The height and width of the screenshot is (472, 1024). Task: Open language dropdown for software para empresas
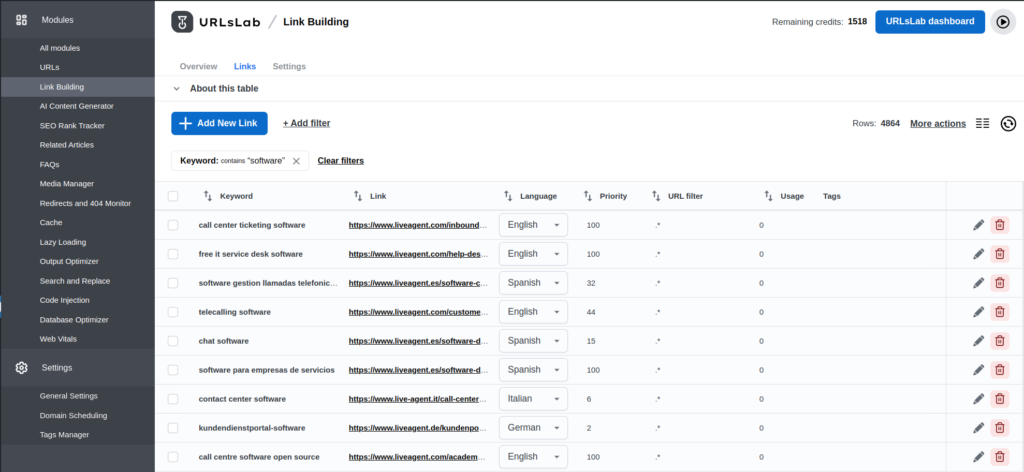click(x=533, y=370)
